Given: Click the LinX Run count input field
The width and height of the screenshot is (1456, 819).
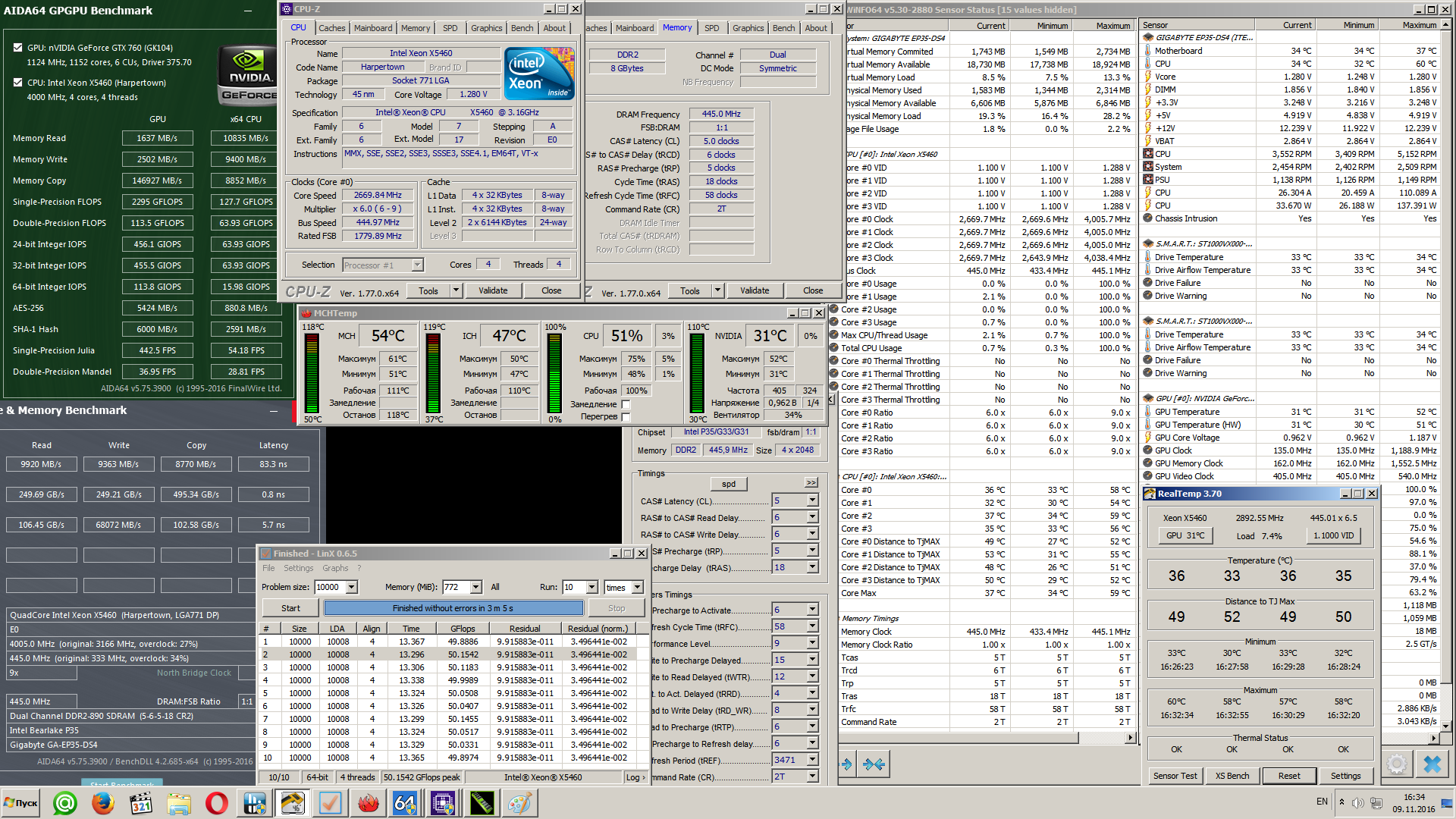Looking at the screenshot, I should [x=572, y=588].
